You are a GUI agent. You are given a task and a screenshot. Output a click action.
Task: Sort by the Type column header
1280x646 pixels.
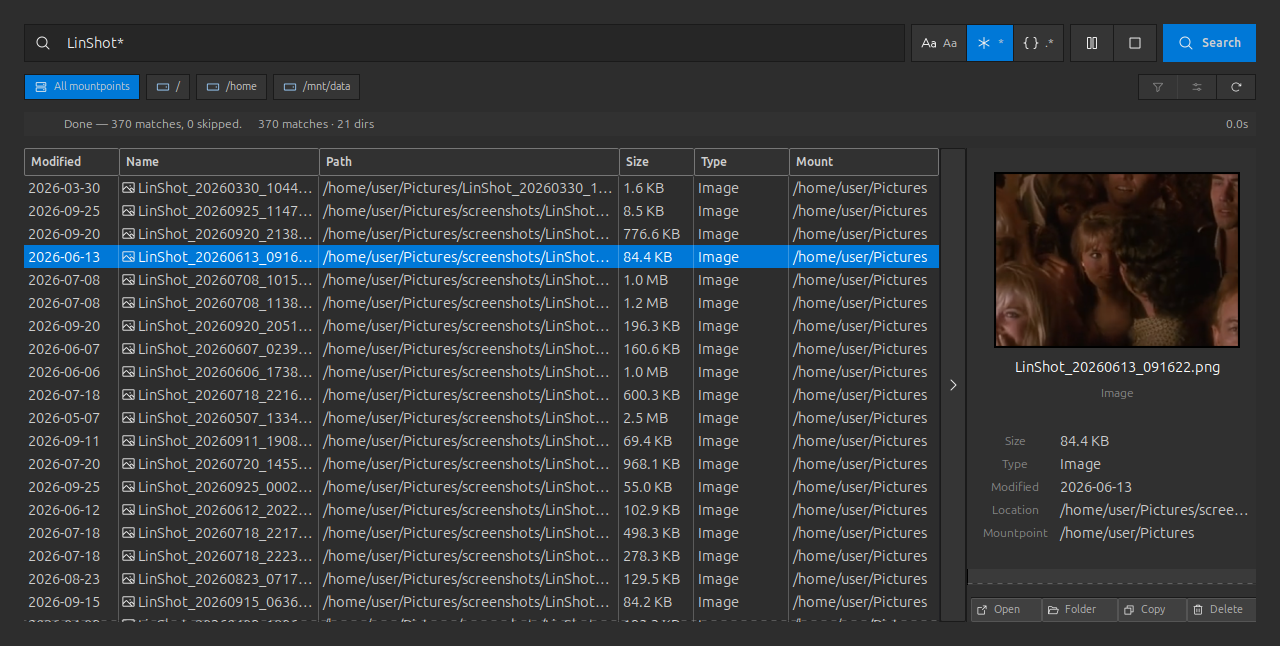pos(742,161)
